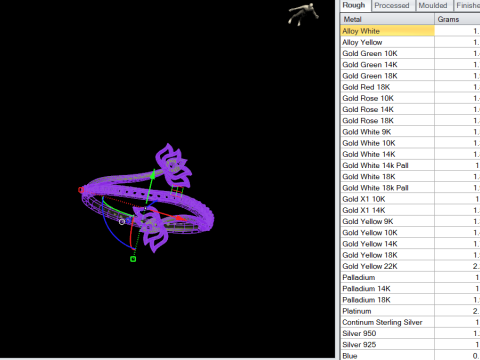
Task: Select Palladium 14K metal
Action: tap(410, 289)
